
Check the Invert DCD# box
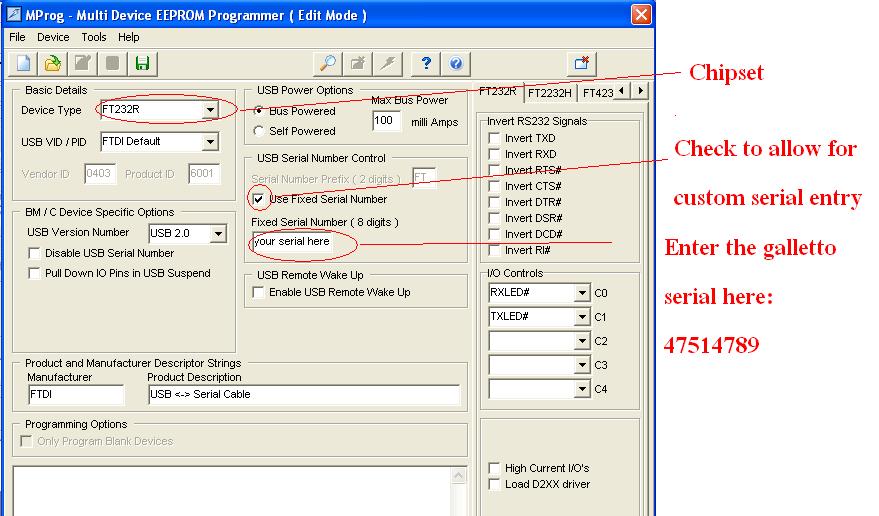point(494,234)
